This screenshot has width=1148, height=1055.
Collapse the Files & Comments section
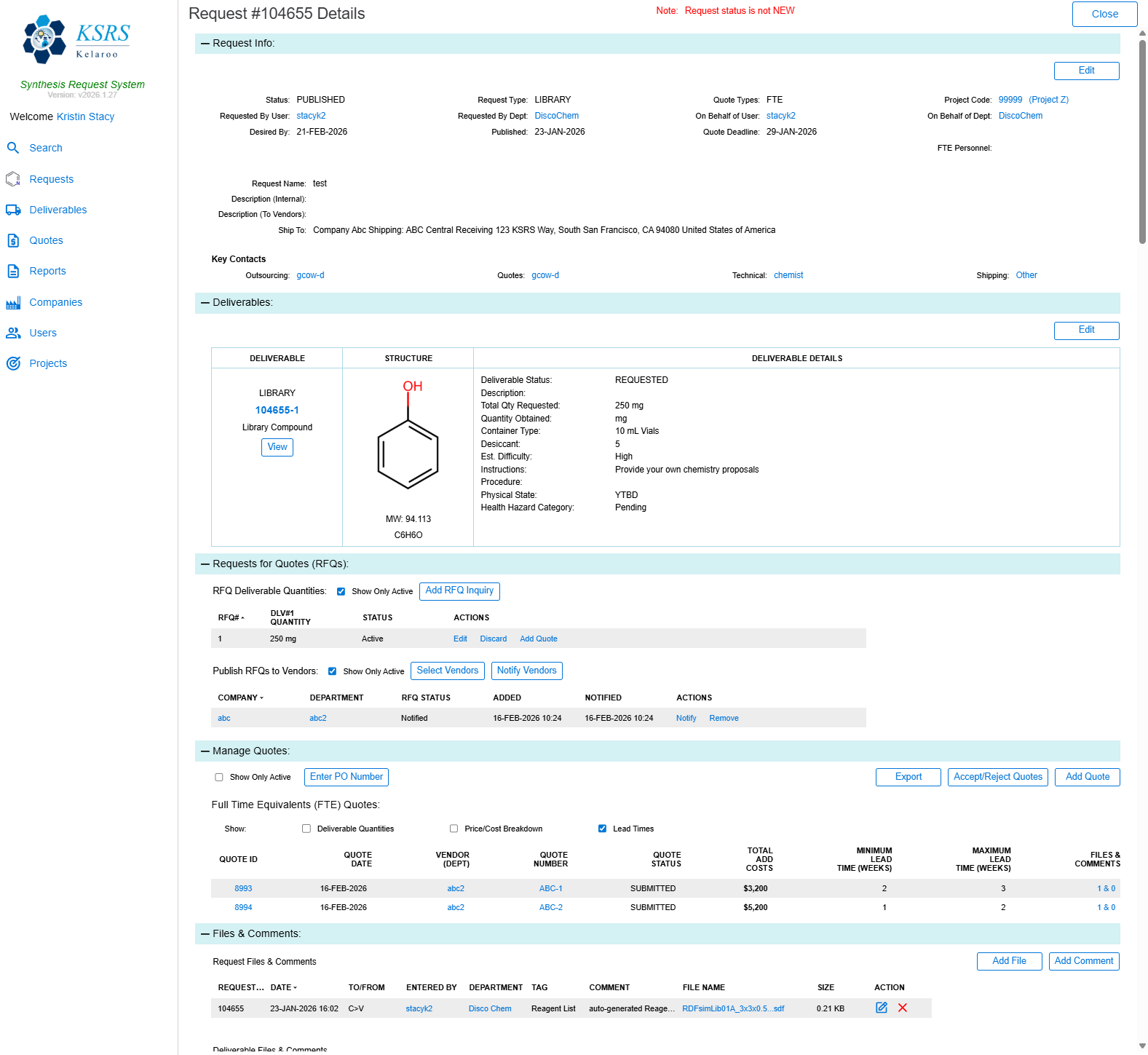(205, 933)
